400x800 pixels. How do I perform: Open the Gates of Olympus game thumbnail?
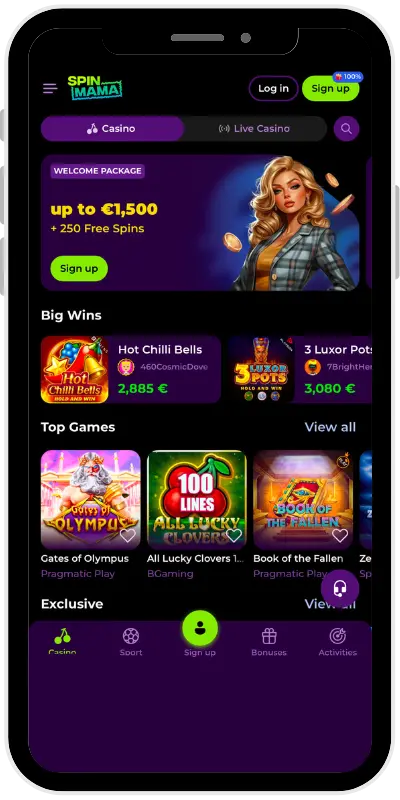(90, 499)
